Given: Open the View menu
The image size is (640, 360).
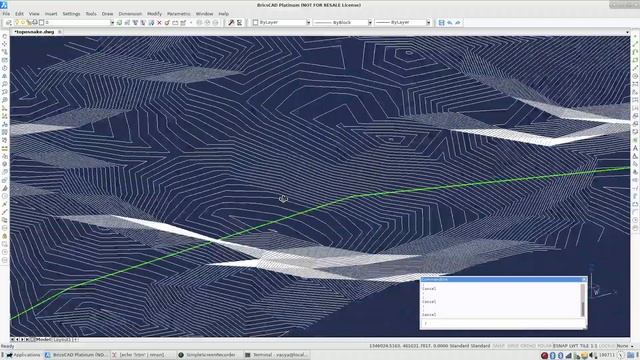Looking at the screenshot, I should pyautogui.click(x=34, y=13).
